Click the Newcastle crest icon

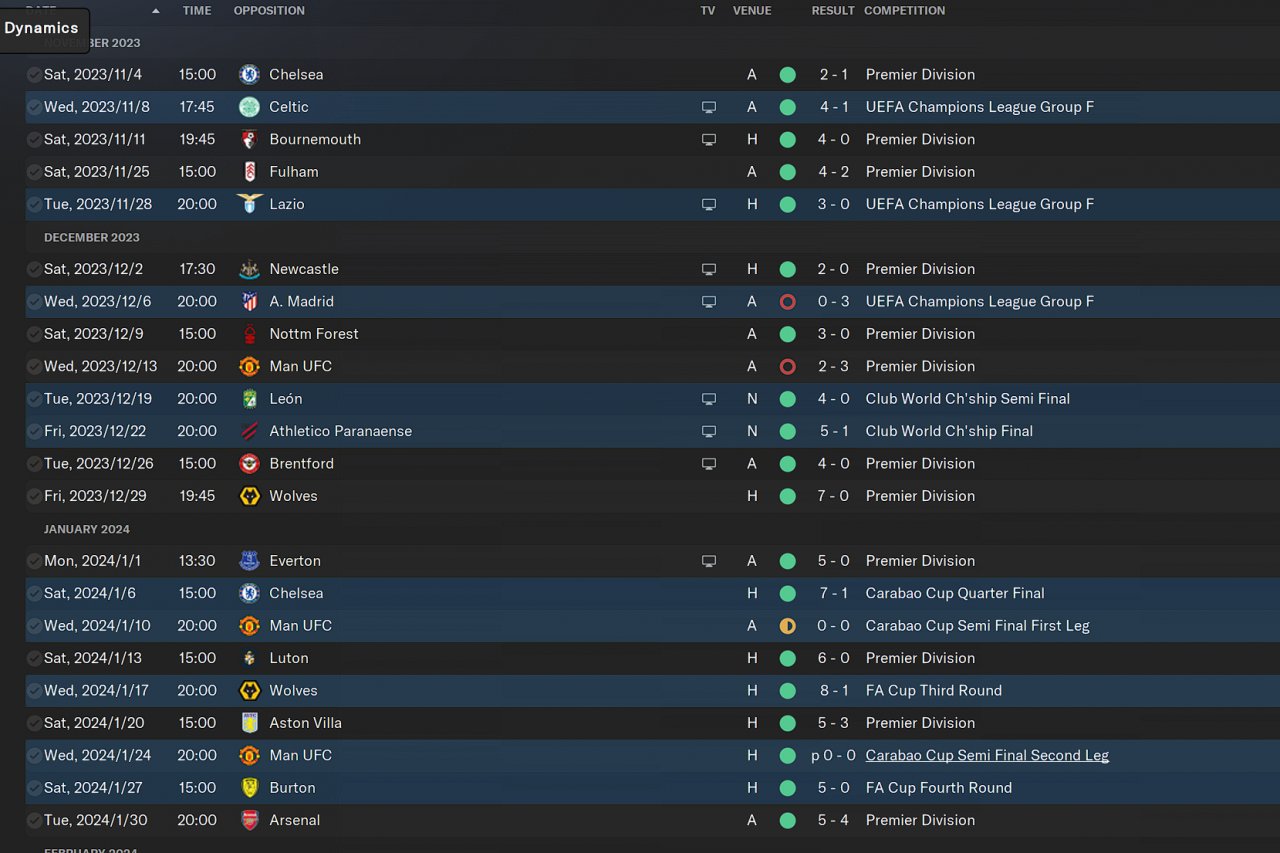pos(249,269)
